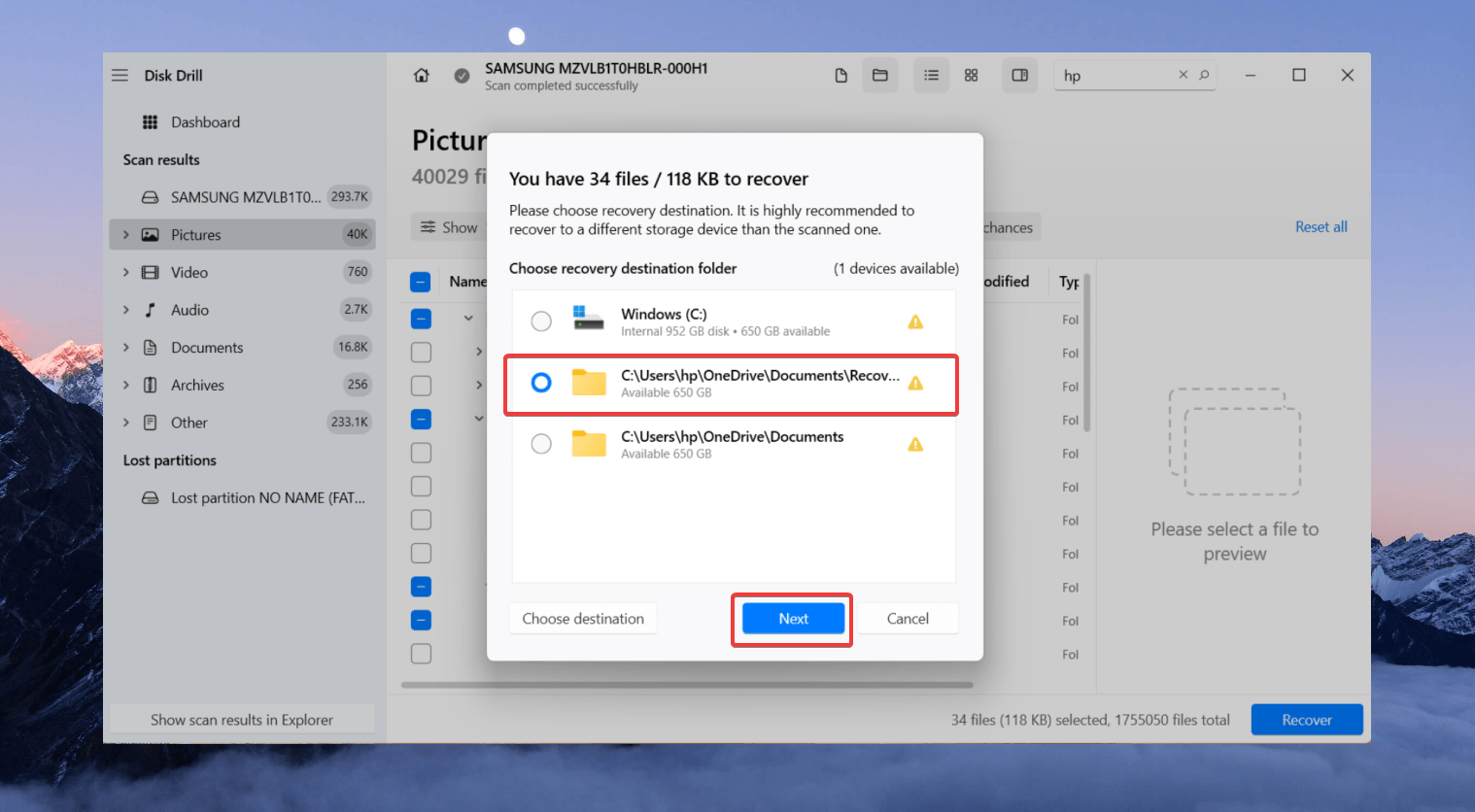Viewport: 1475px width, 812px height.
Task: Open Other category in sidebar
Action: (x=242, y=423)
